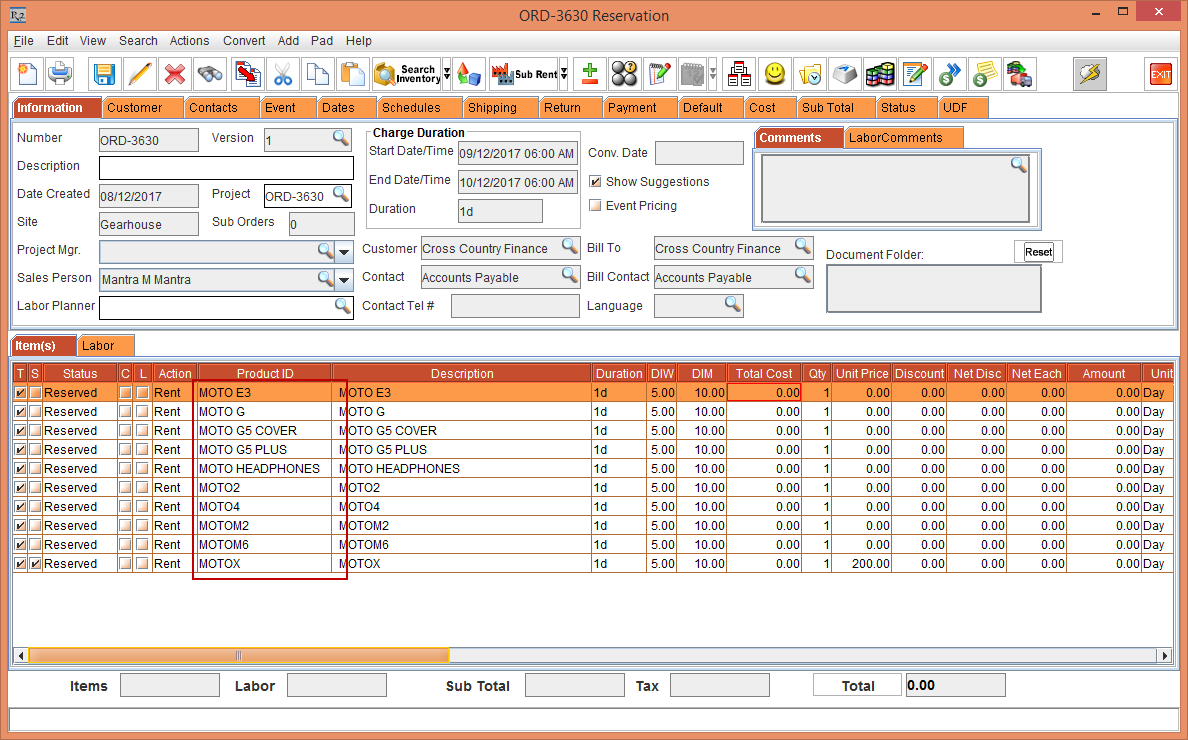Click the Sub Rent toolbar button
Viewport: 1188px width, 740px height.
(x=523, y=74)
